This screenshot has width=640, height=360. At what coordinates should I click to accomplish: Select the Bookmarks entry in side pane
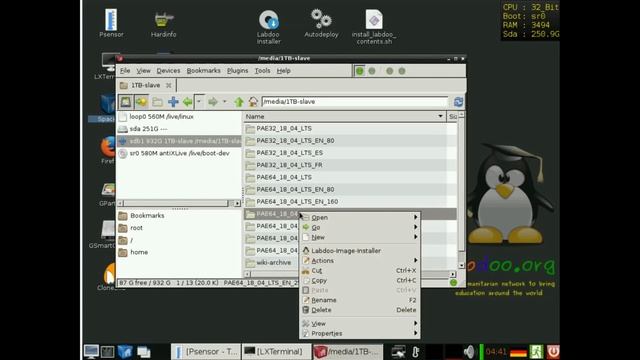(180, 216)
